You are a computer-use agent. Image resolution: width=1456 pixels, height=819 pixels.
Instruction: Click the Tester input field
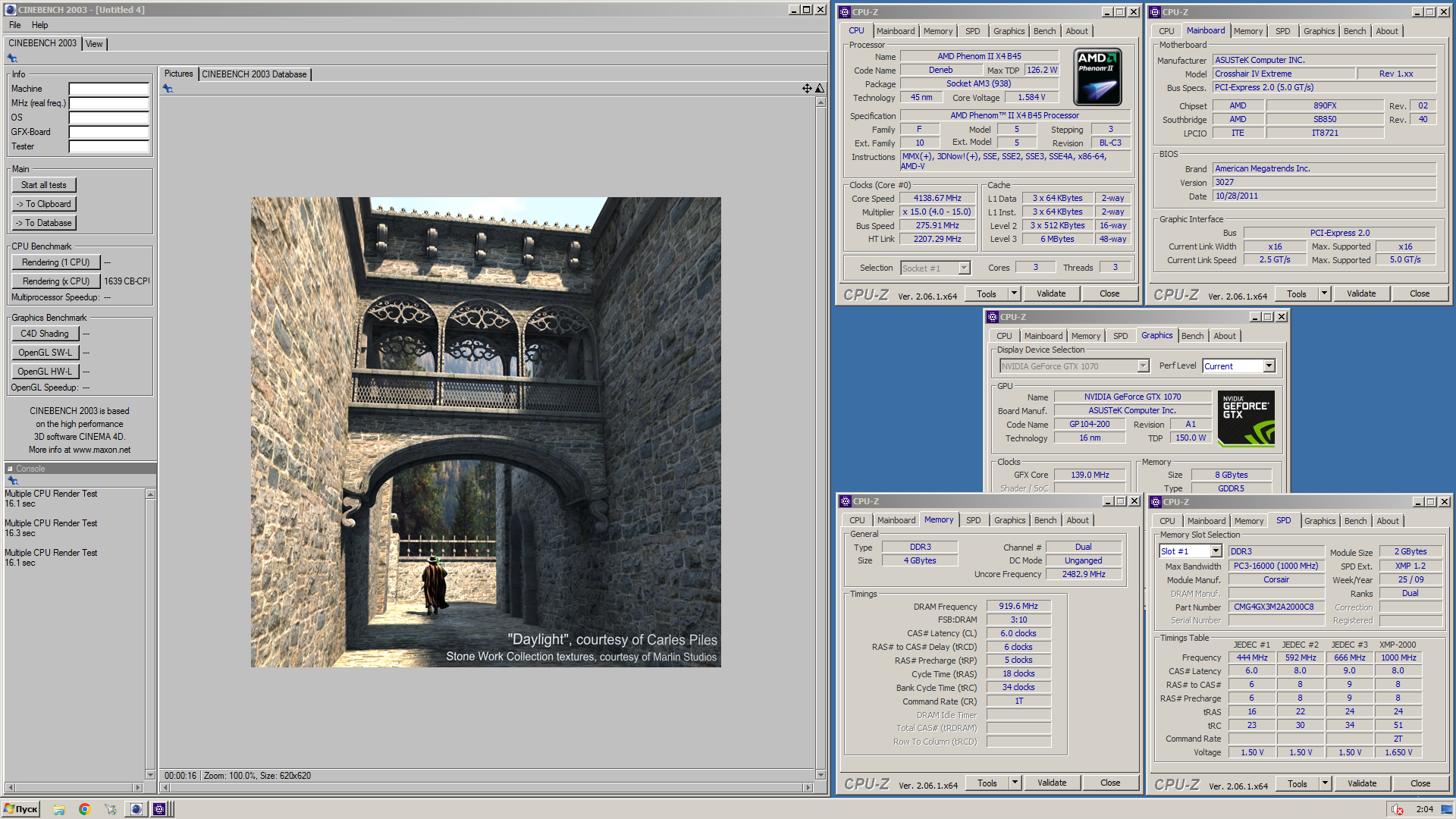click(108, 146)
